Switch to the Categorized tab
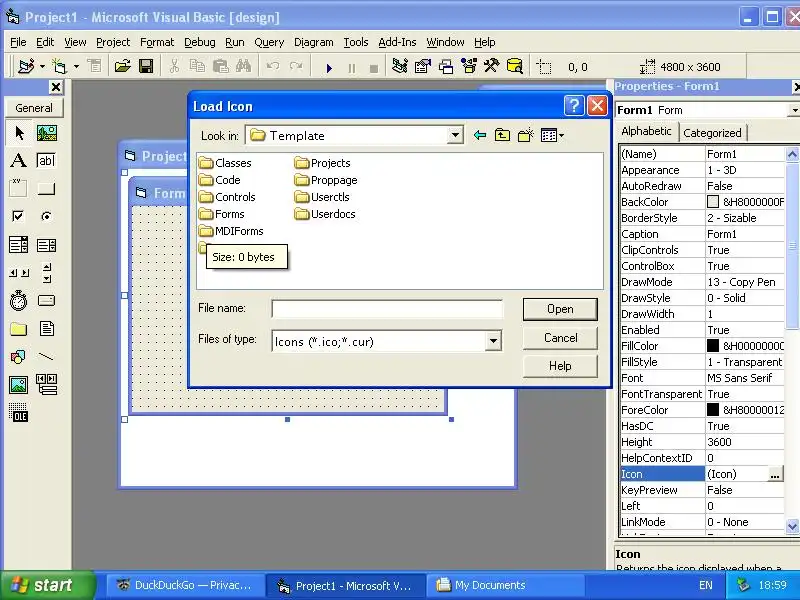This screenshot has height=600, width=800. (712, 133)
